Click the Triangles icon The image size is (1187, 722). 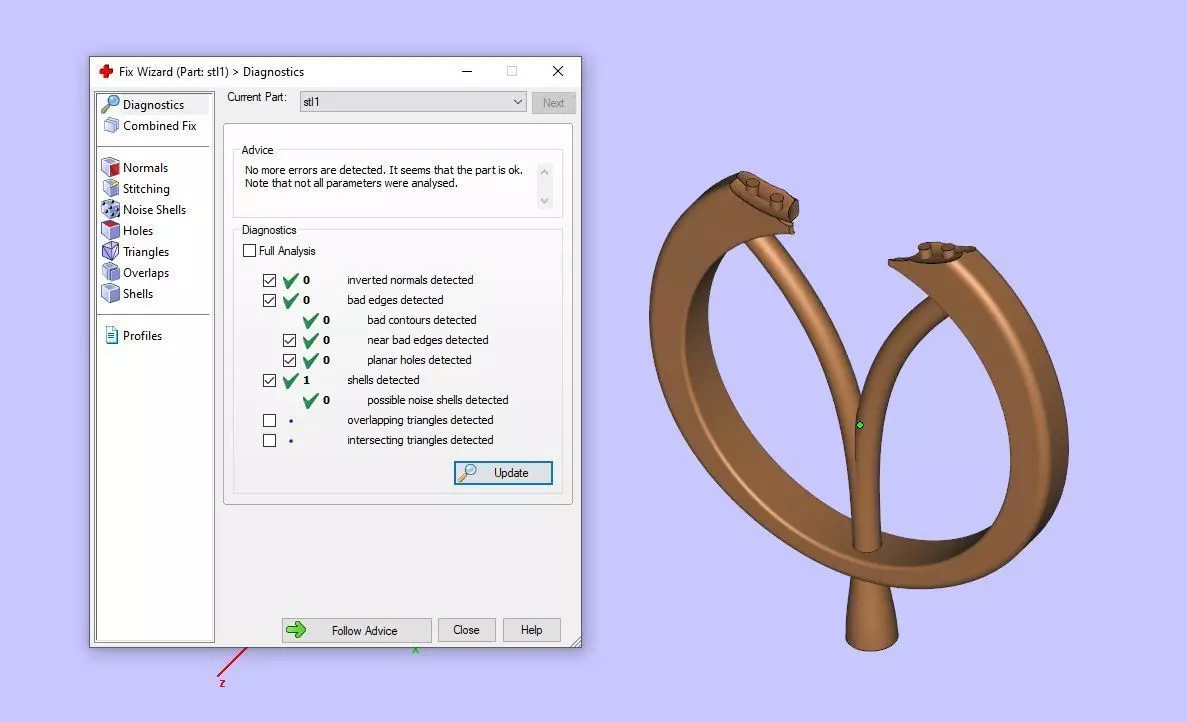111,251
